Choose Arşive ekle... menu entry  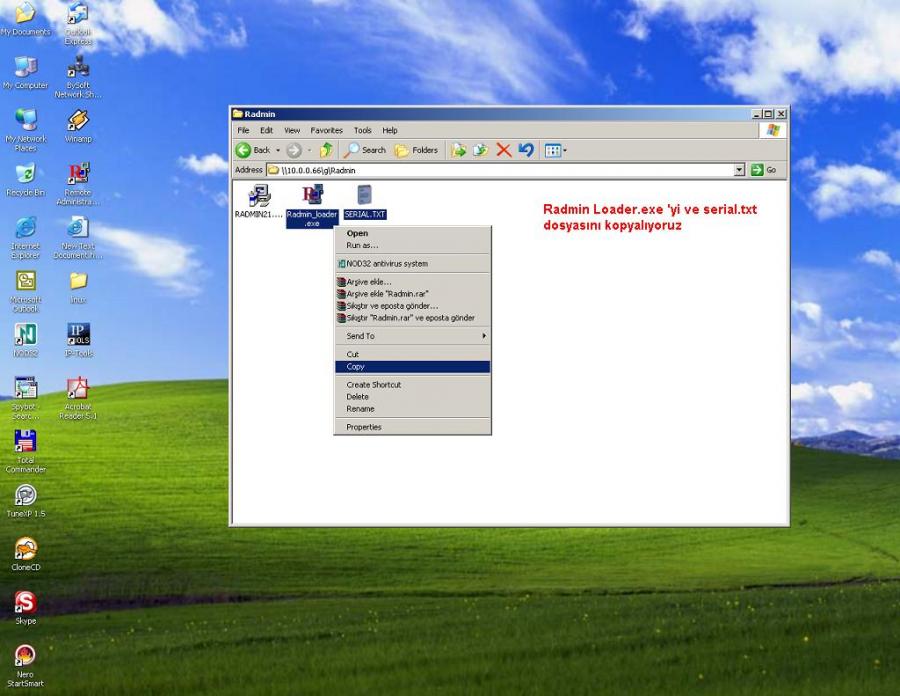(412, 282)
